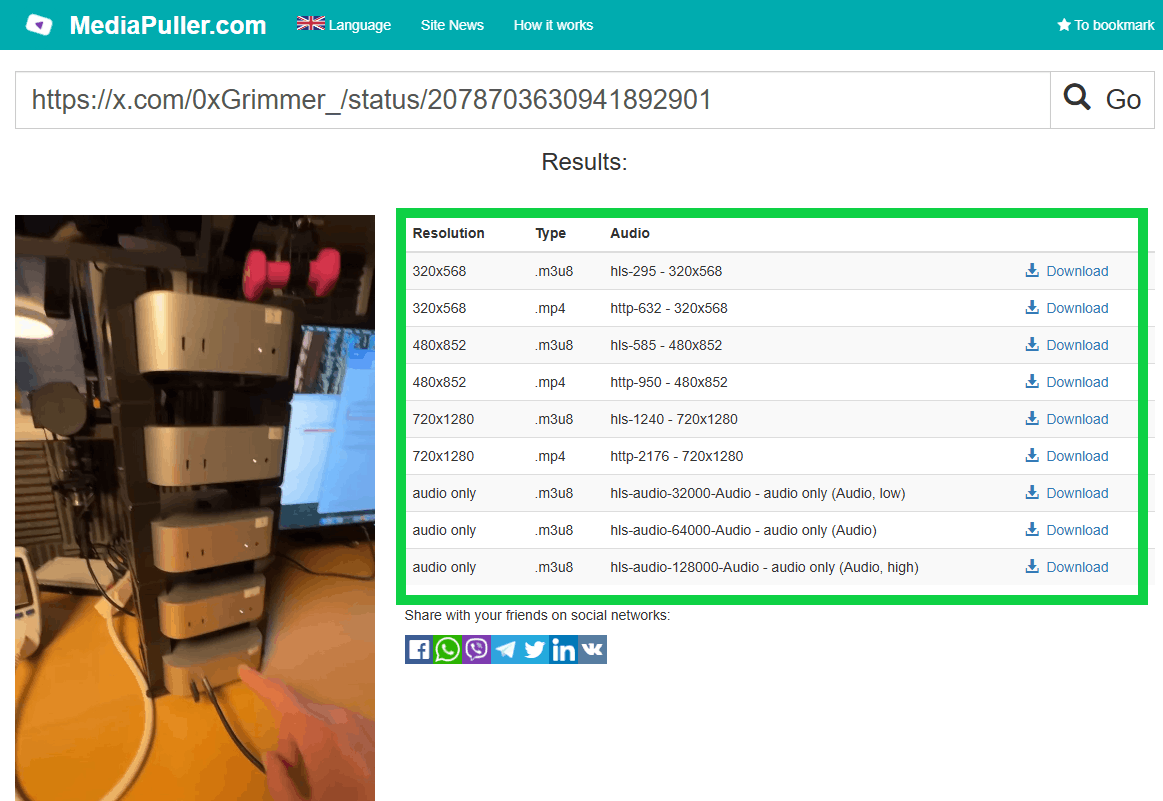The height and width of the screenshot is (801, 1163).
Task: Click the To bookmark star link
Action: (x=1106, y=25)
